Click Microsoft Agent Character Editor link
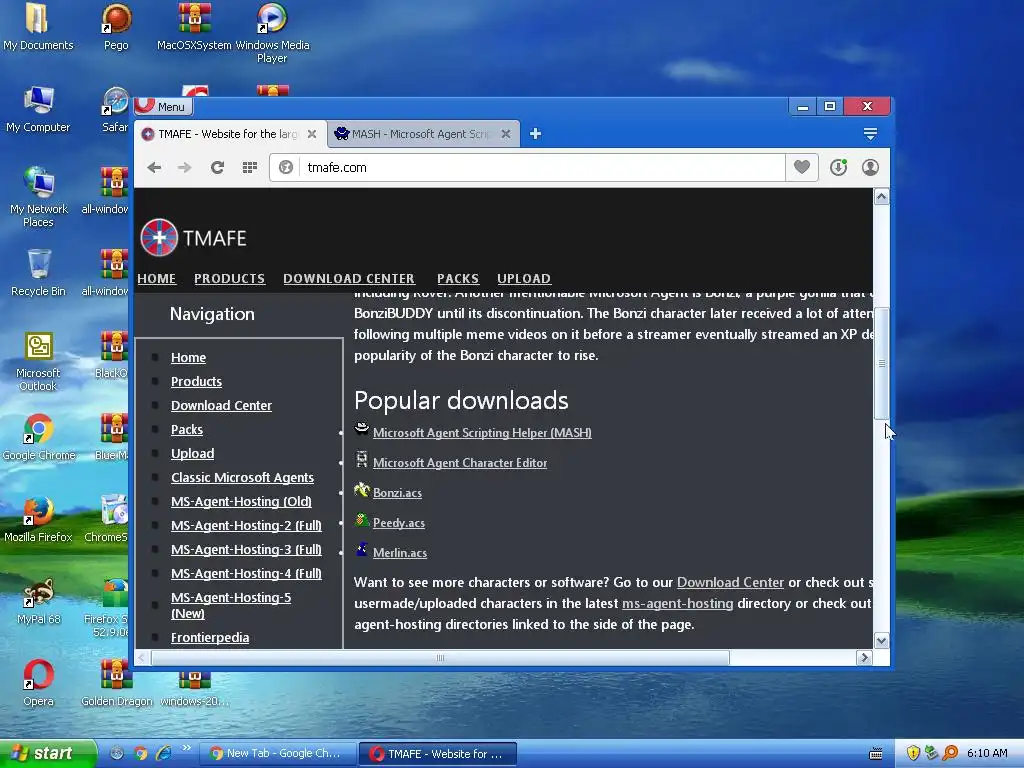Screen dimensions: 1024x768 460,463
